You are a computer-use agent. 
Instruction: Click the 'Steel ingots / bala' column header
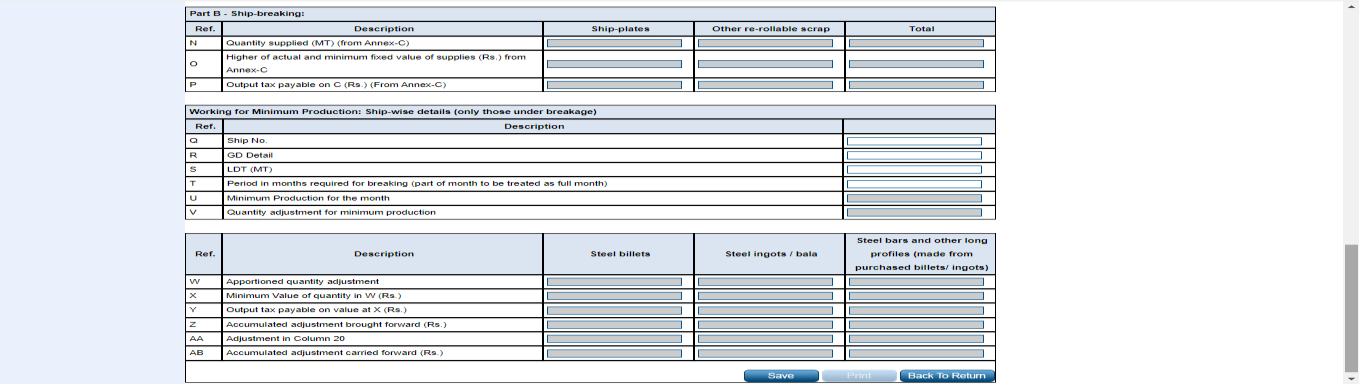click(x=771, y=254)
